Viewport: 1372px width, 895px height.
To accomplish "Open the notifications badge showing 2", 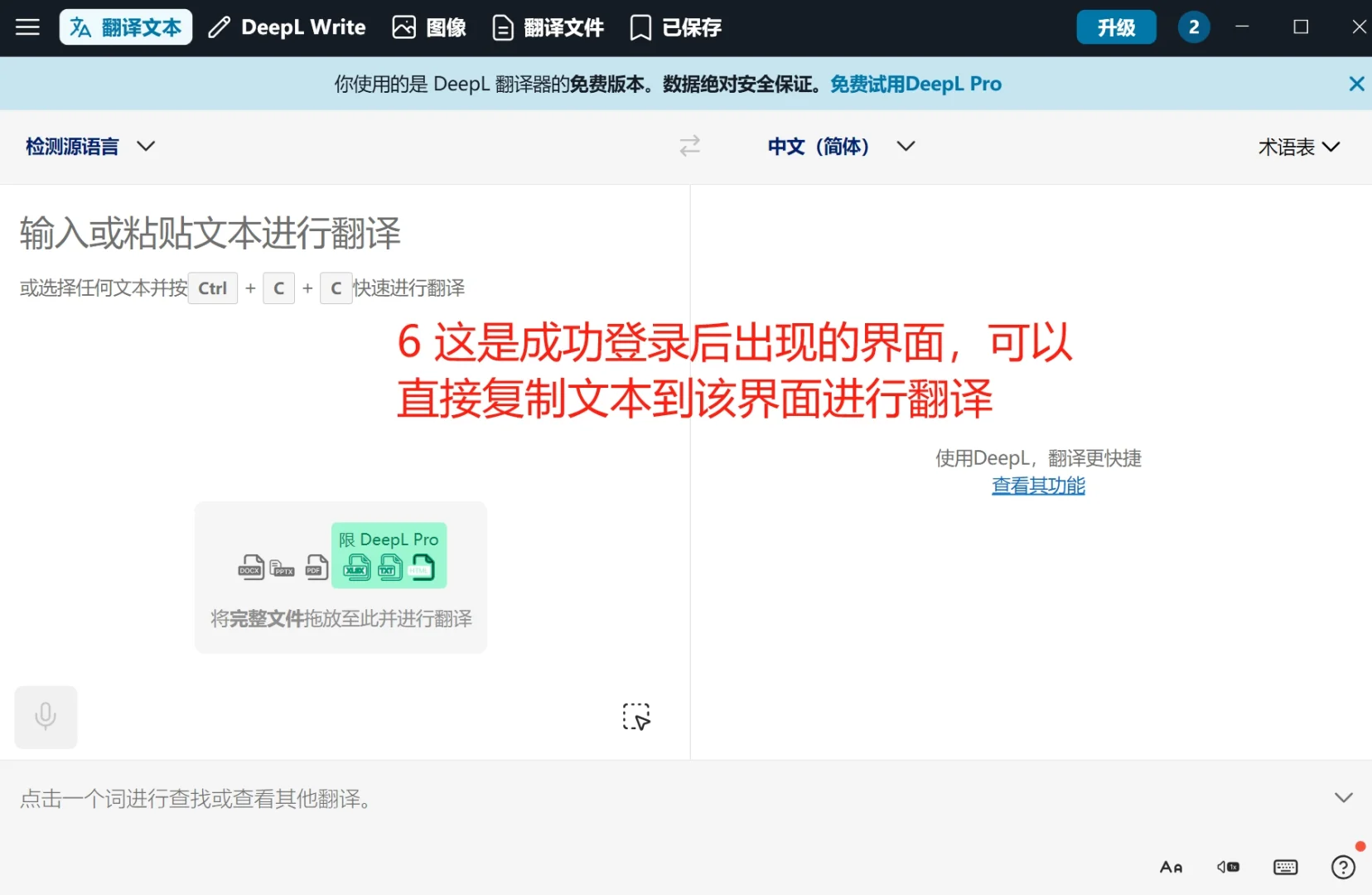I will pyautogui.click(x=1194, y=27).
